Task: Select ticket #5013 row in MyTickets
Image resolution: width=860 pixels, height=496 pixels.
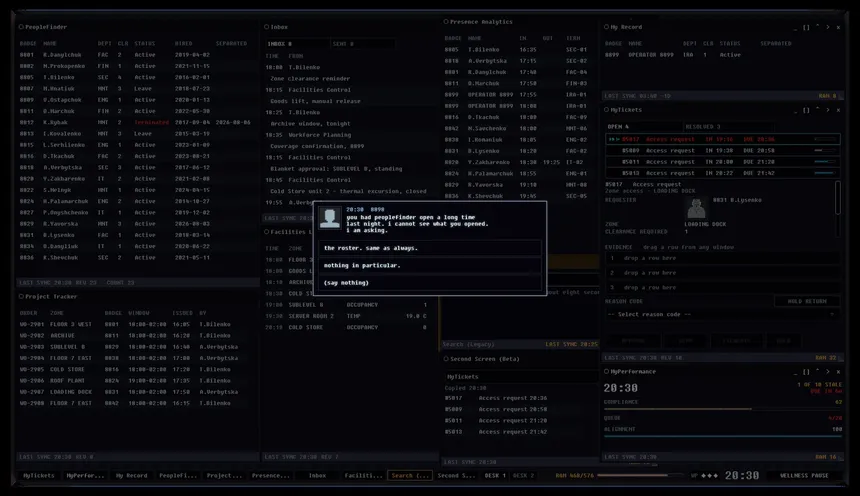Action: pos(722,173)
